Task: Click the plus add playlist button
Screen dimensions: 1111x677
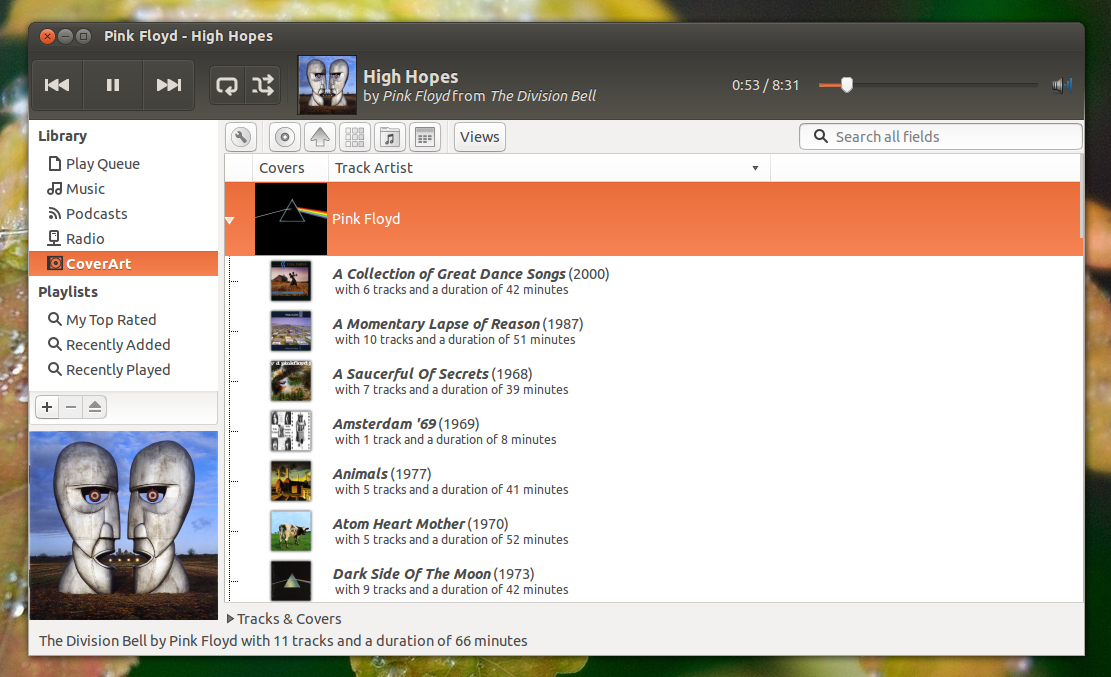Action: click(47, 407)
